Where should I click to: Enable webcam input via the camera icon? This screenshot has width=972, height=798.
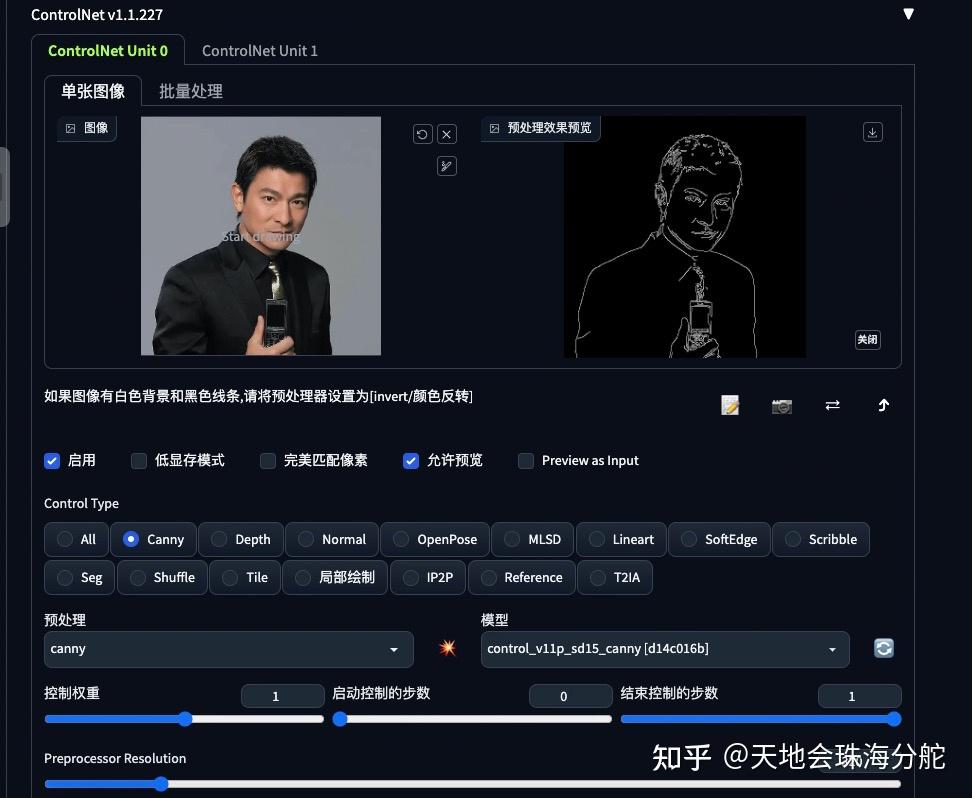pyautogui.click(x=781, y=405)
